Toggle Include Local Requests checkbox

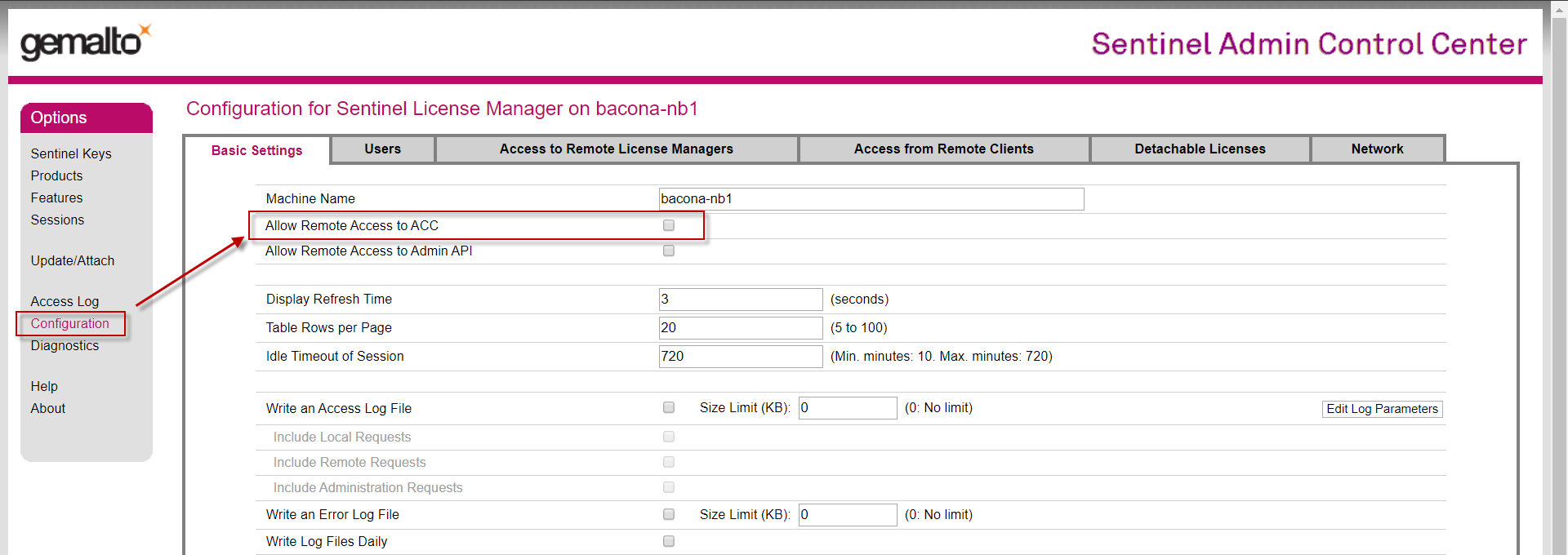(669, 437)
